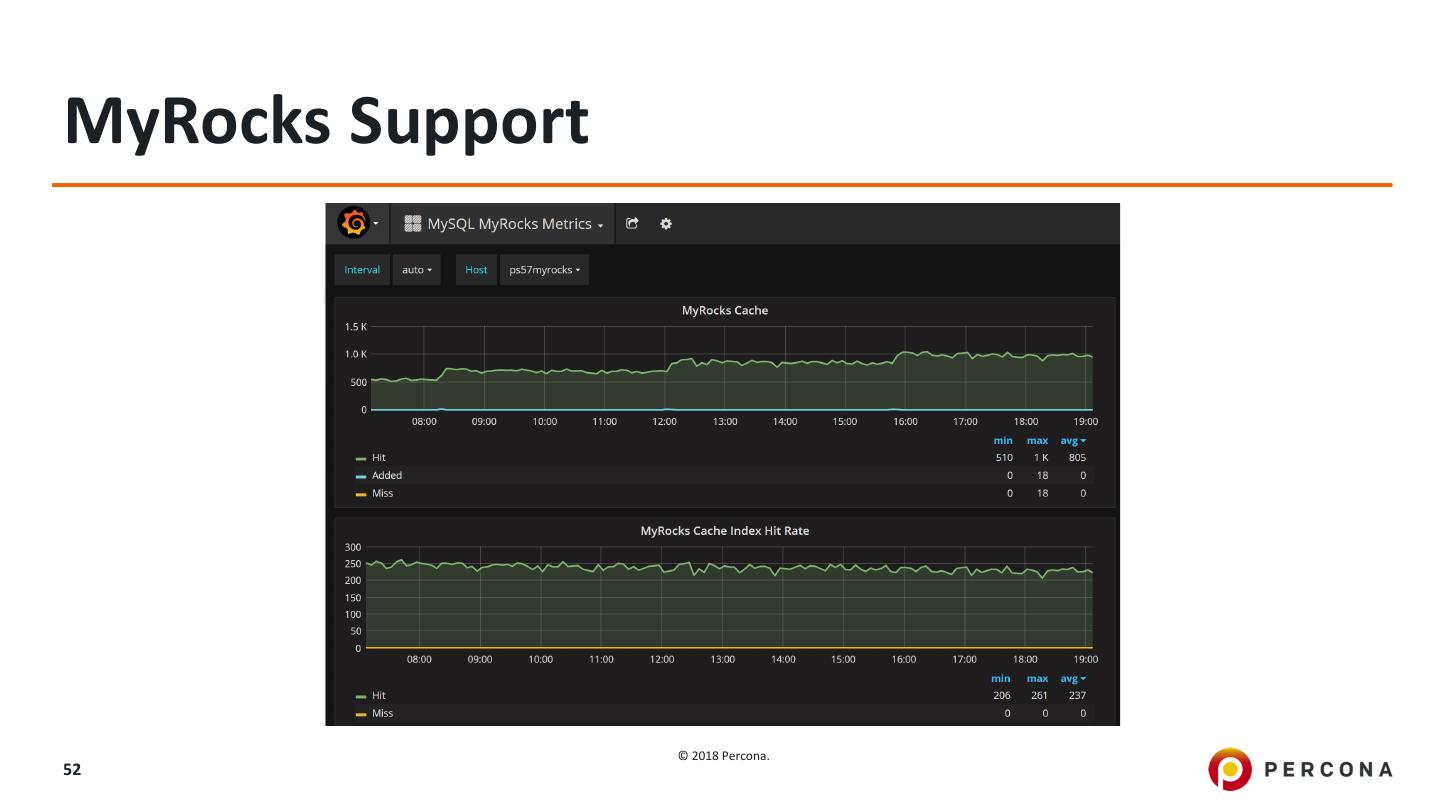Toggle the Miss series in Index Hit Rate legend
The width and height of the screenshot is (1440, 810).
(x=383, y=714)
